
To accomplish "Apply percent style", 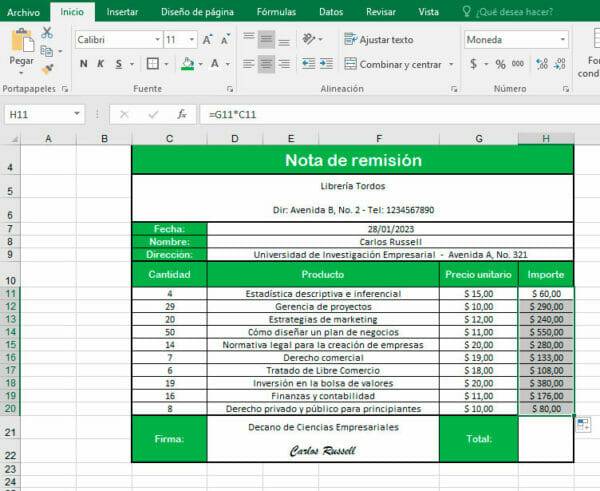I will [501, 64].
